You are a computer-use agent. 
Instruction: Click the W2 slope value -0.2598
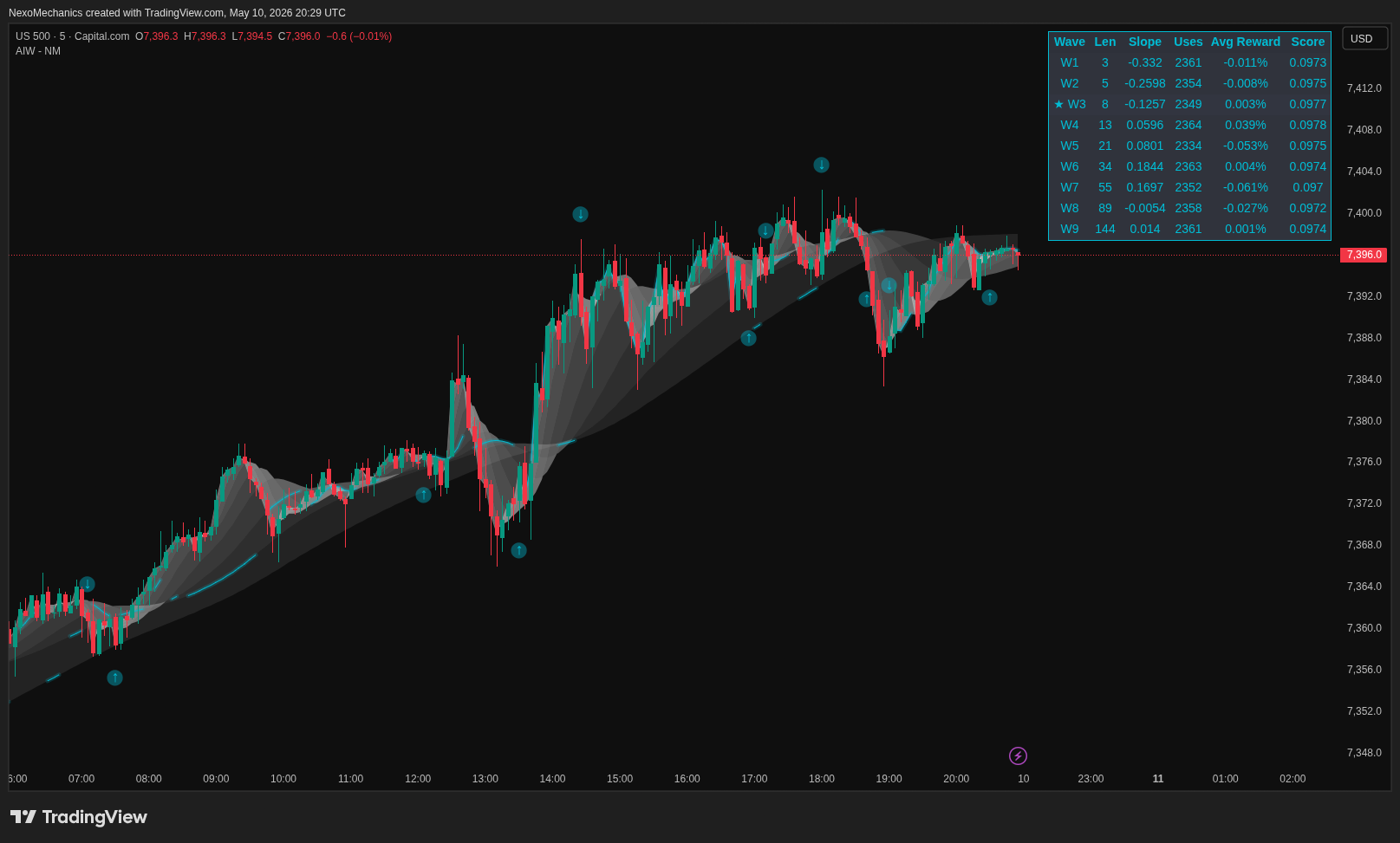tap(1145, 83)
